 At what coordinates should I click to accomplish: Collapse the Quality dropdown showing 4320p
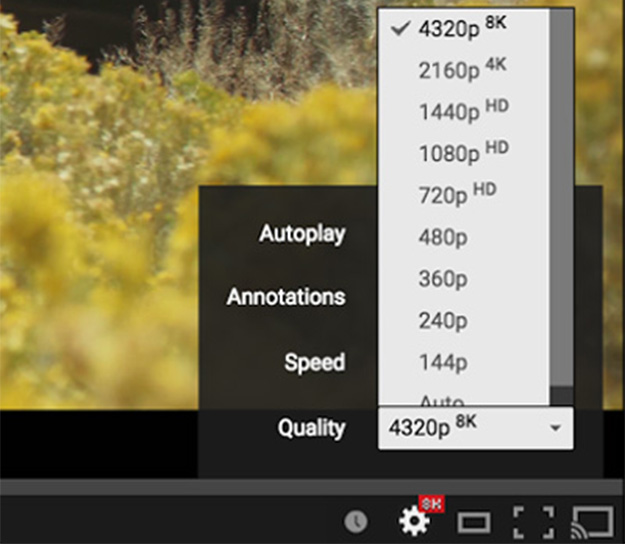coord(475,427)
